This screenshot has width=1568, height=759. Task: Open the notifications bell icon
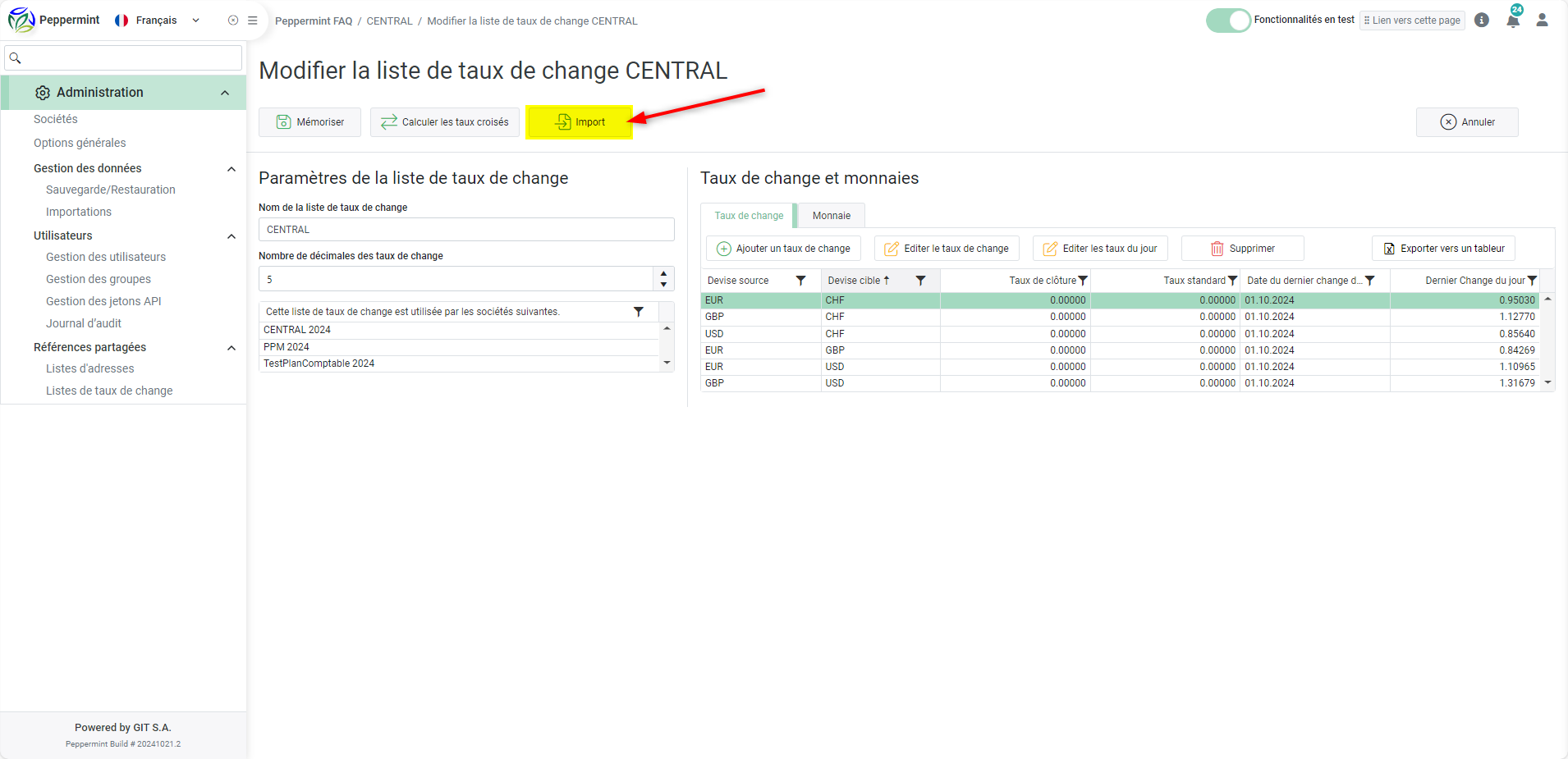click(1513, 21)
